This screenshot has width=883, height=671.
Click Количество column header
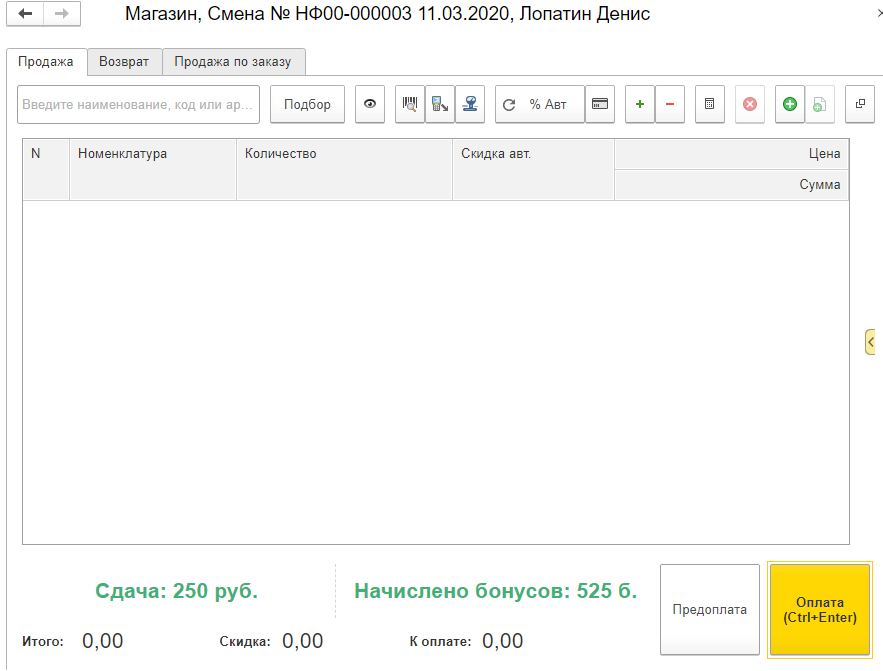(345, 169)
